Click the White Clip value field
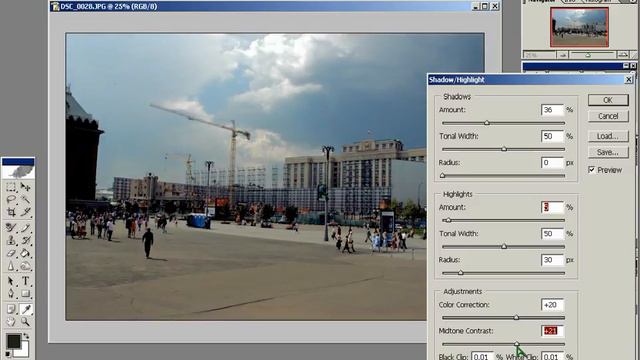The image size is (640, 360). 552,356
